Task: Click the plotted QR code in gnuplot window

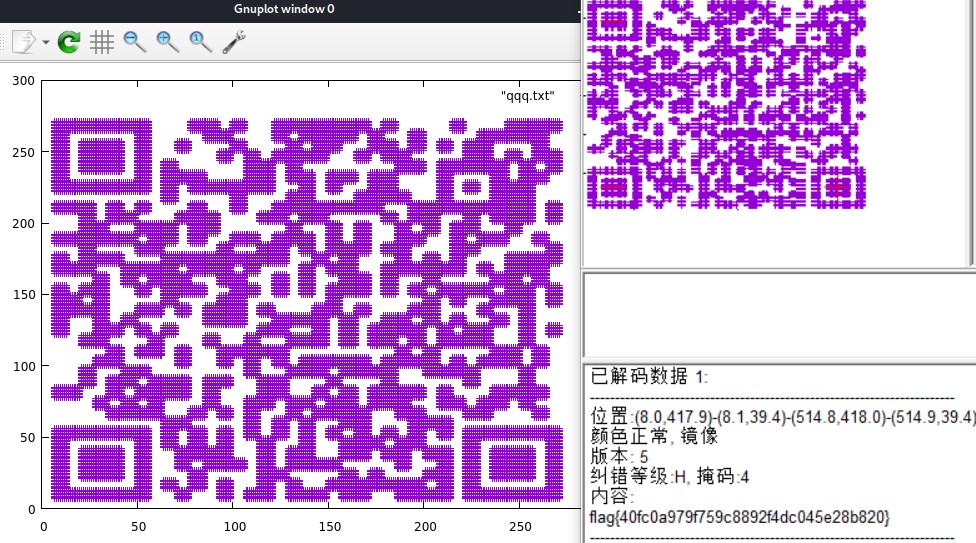Action: [x=307, y=309]
